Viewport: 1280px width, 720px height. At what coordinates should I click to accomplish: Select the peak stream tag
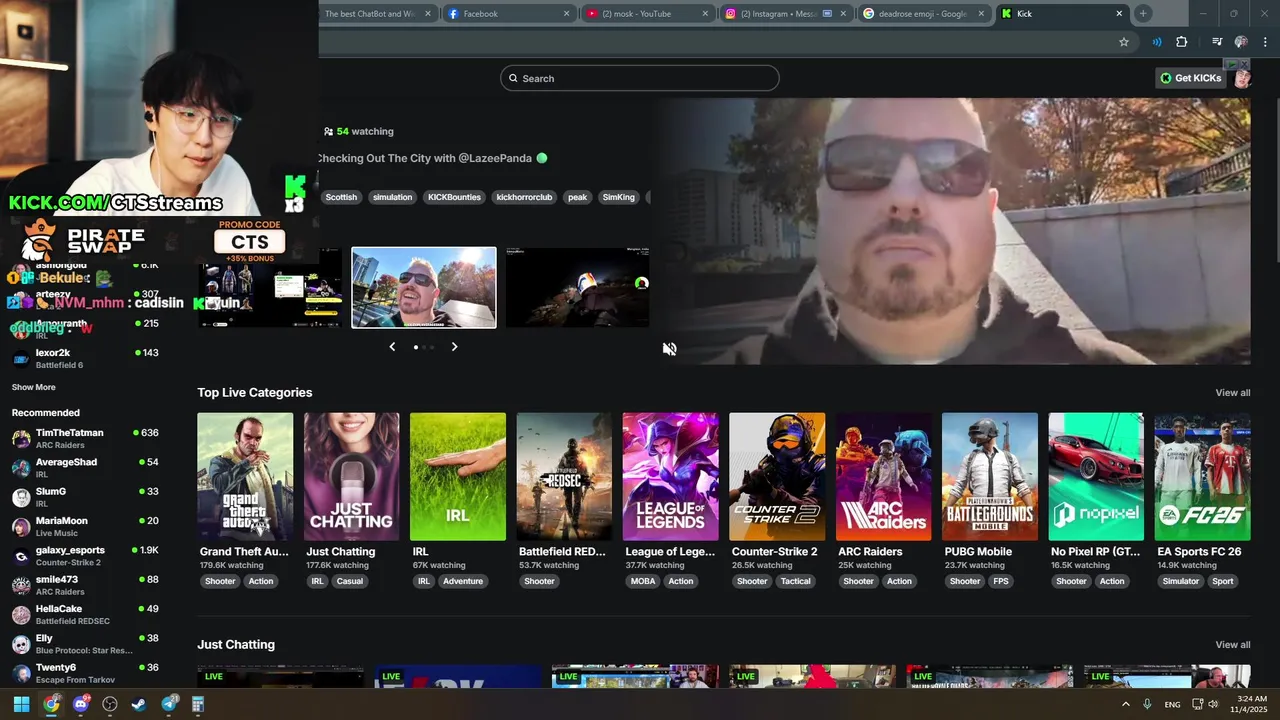577,197
